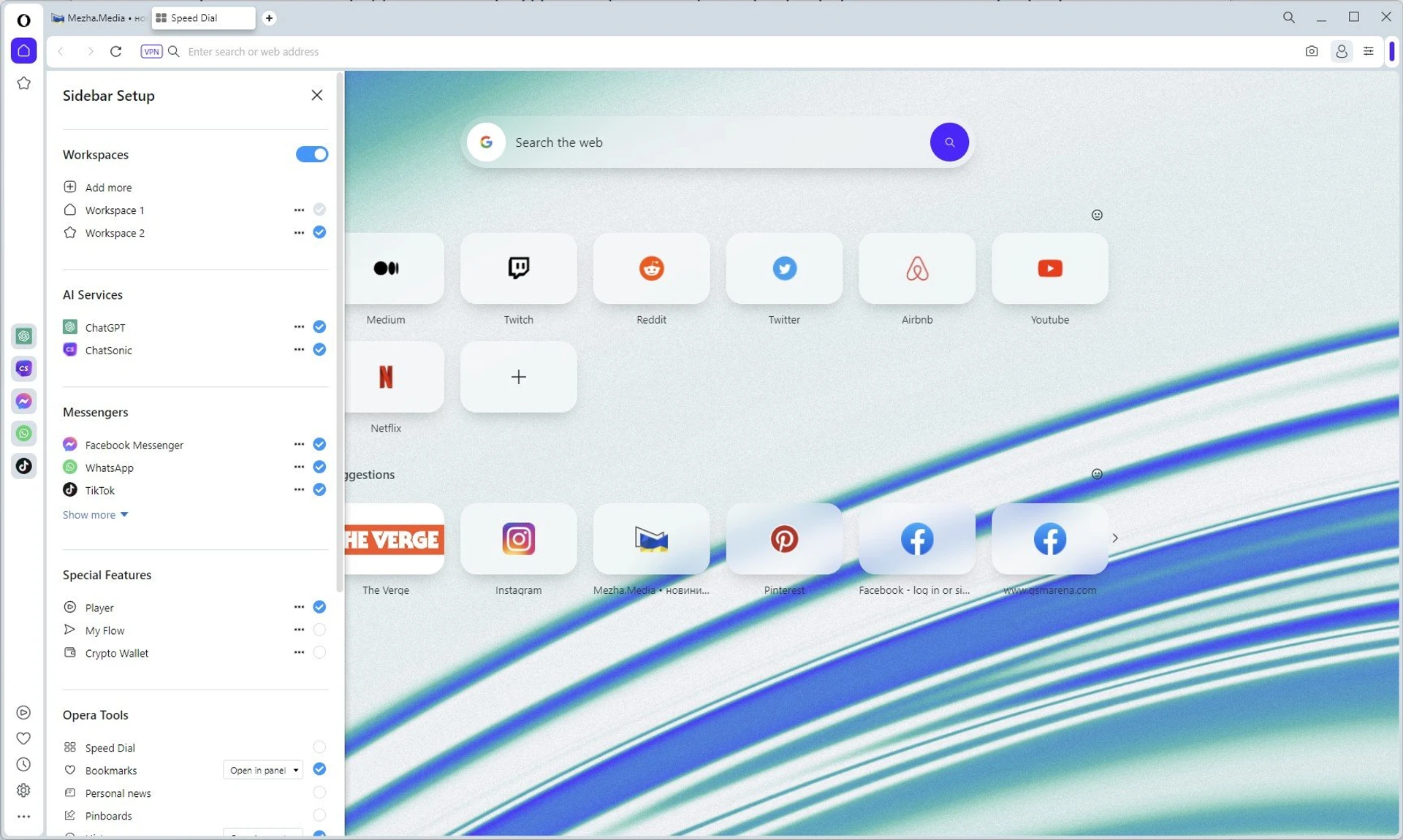Viewport: 1403px width, 840px height.
Task: Open Crypto Wallet three-dot options
Action: point(299,652)
